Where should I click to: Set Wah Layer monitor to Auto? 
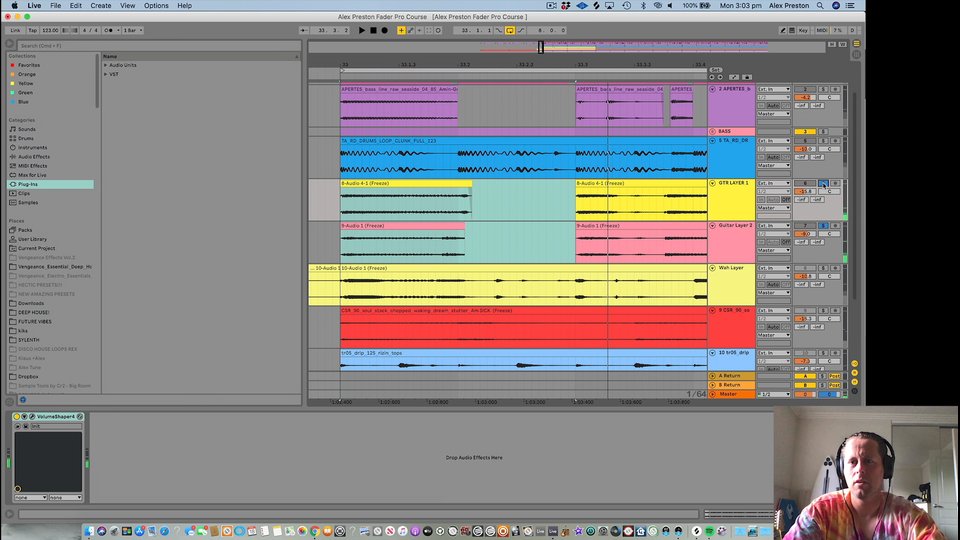pos(773,285)
